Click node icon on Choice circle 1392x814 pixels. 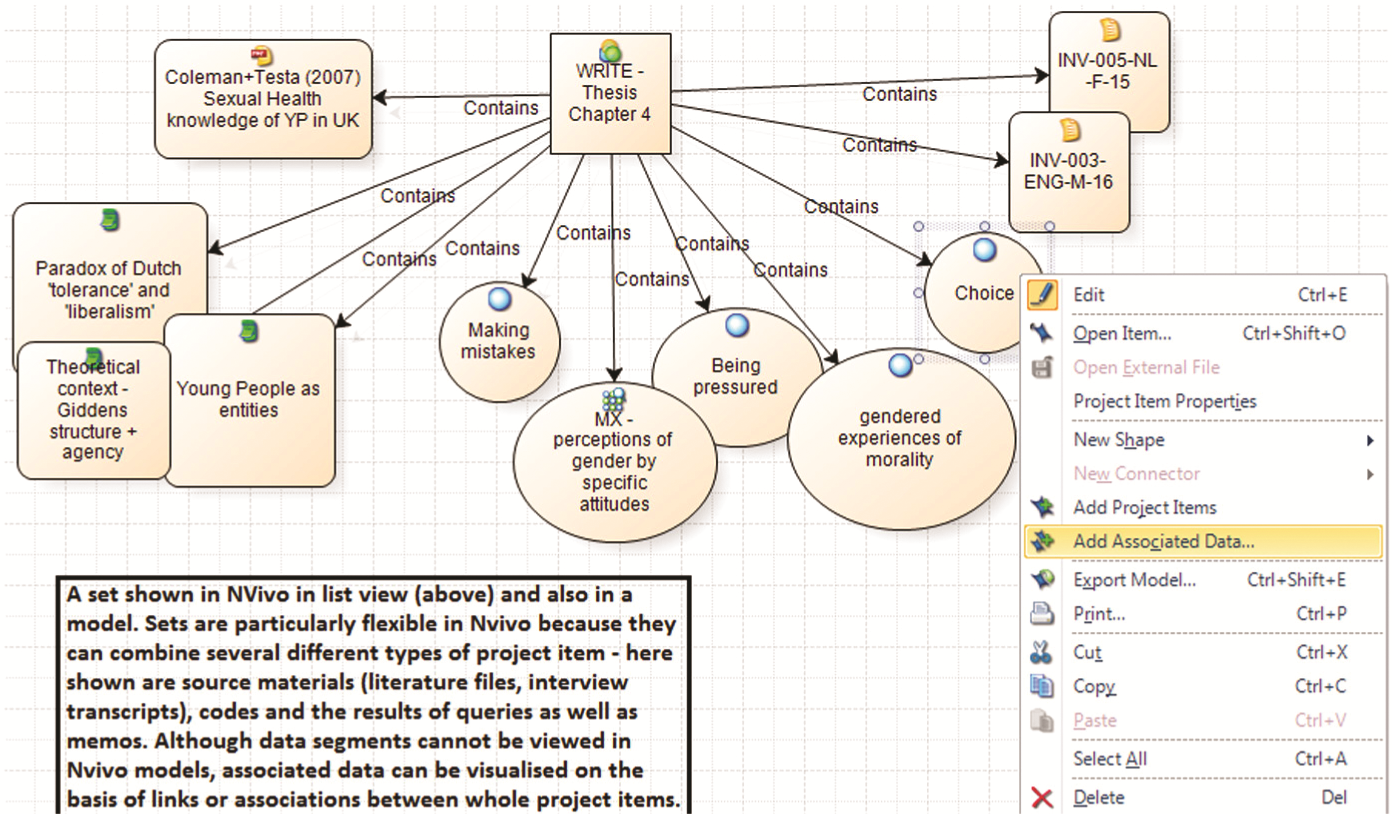[x=984, y=250]
